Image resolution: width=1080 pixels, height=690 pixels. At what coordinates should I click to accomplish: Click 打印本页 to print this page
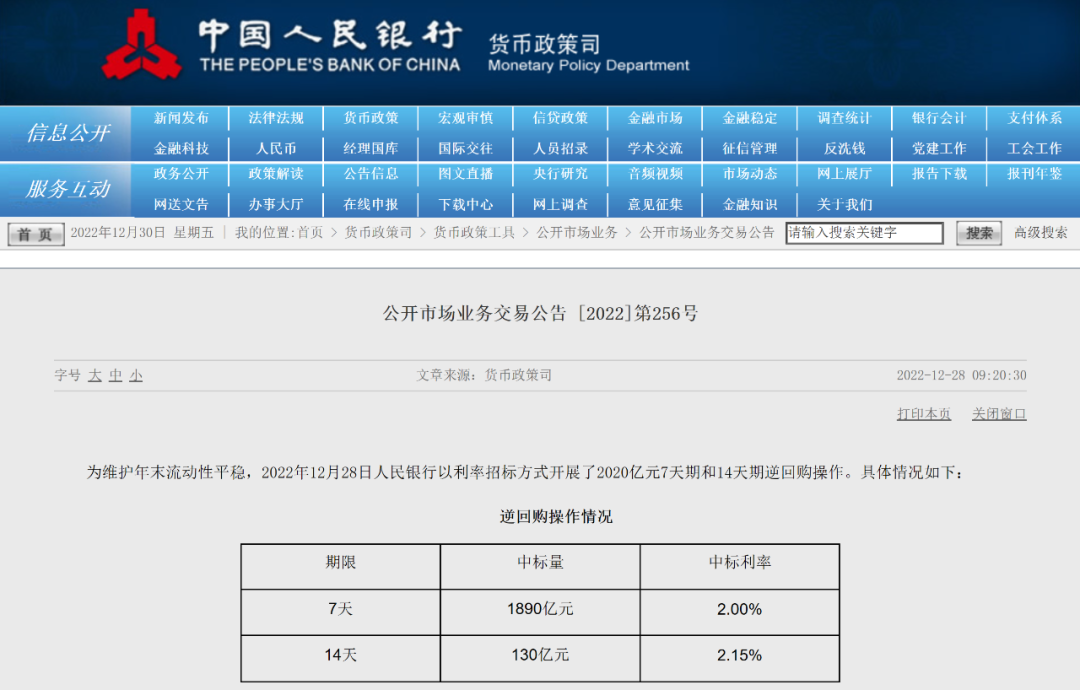click(923, 413)
